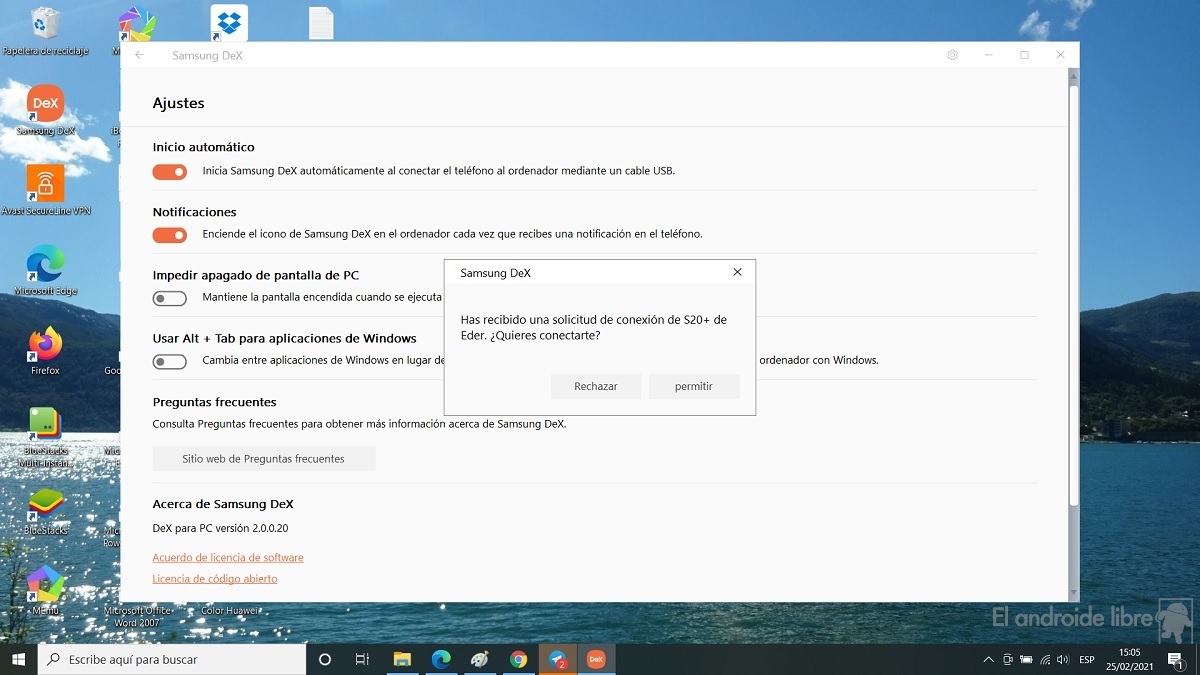Select the Dropbox shortcut on the desktop
Image resolution: width=1200 pixels, height=675 pixels.
(229, 22)
